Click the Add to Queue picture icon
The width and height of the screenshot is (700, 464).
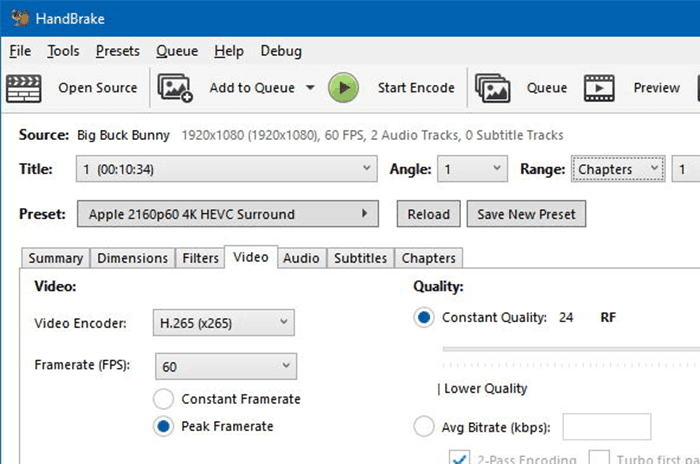click(x=175, y=88)
